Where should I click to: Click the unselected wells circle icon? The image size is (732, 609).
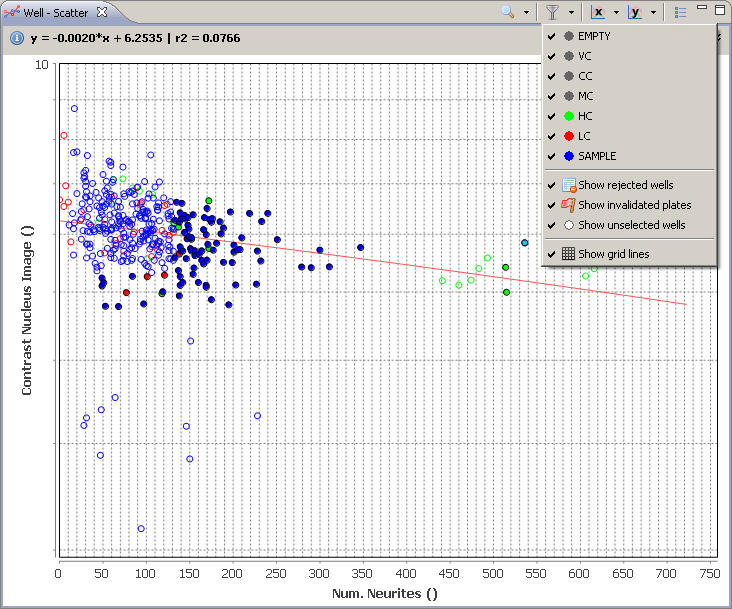tap(569, 225)
